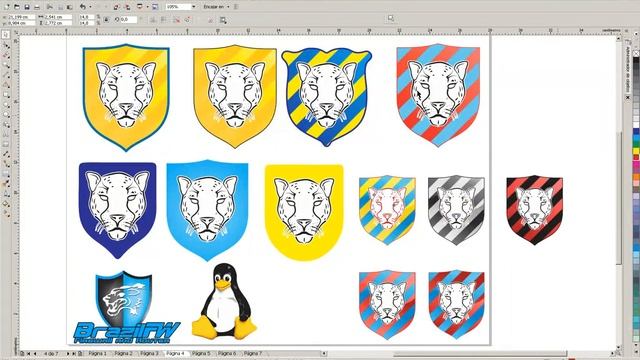Screen dimensions: 640x360
Task: Switch to the Página 5 tab
Action: (201, 353)
